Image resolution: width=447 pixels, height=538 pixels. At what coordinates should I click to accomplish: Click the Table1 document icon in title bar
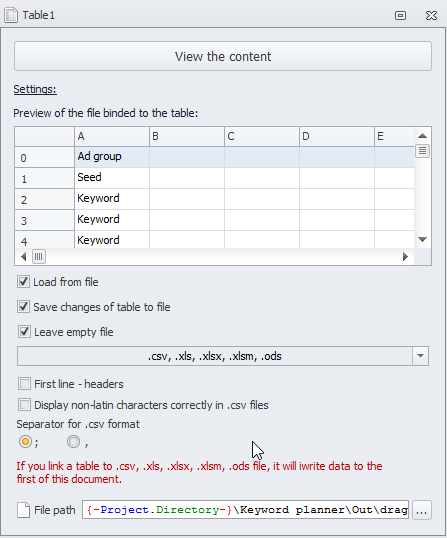point(11,15)
